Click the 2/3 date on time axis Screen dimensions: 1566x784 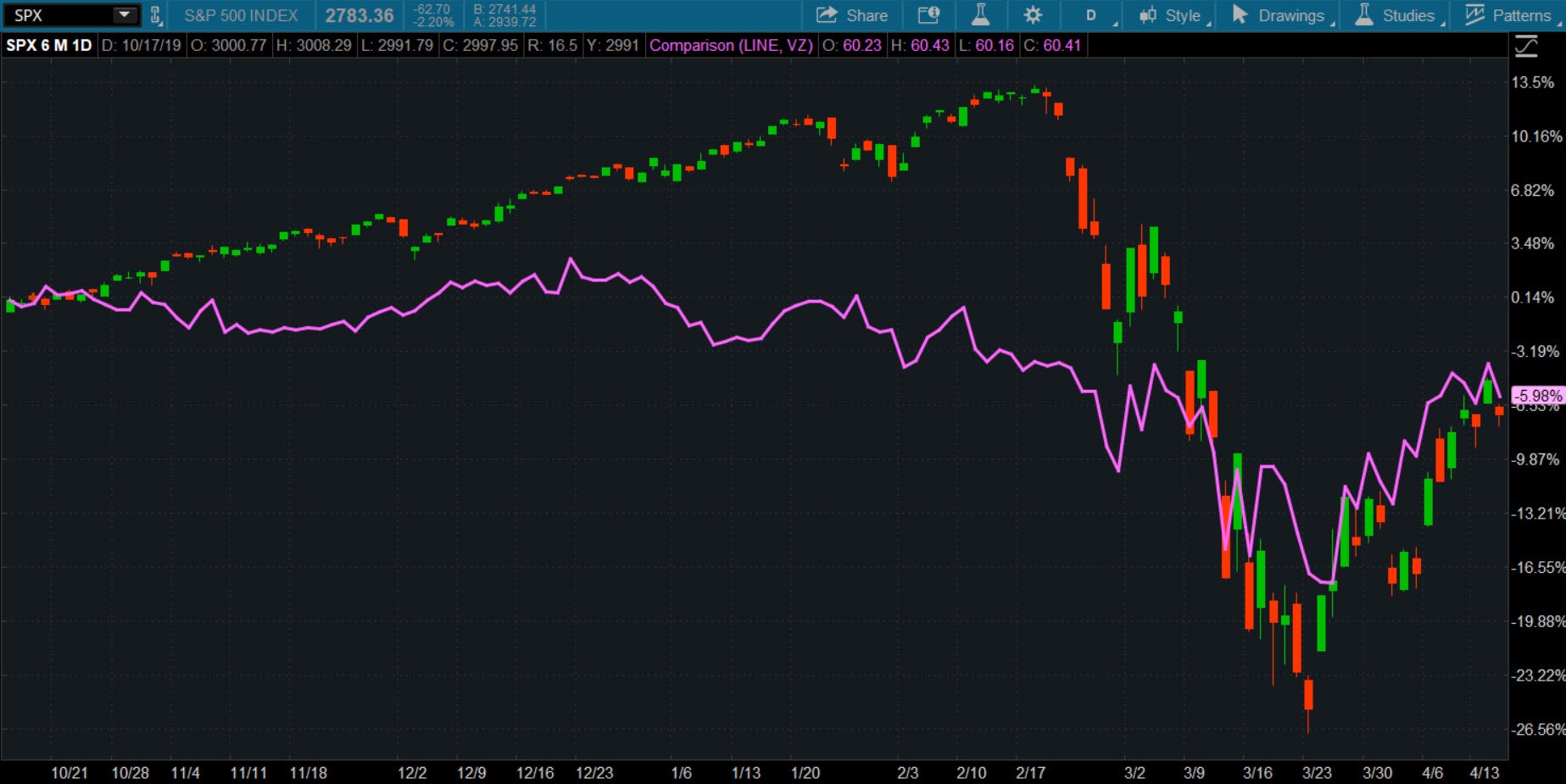pyautogui.click(x=907, y=773)
